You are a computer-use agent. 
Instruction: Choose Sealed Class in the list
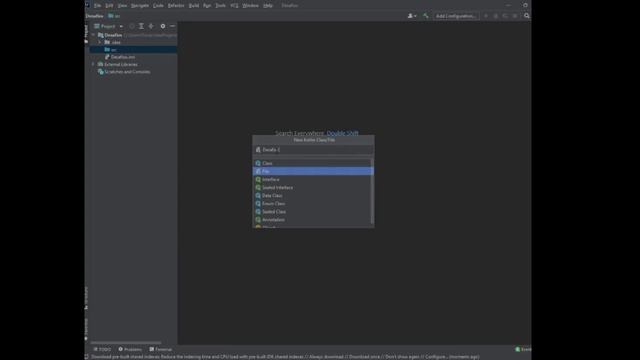312,212
